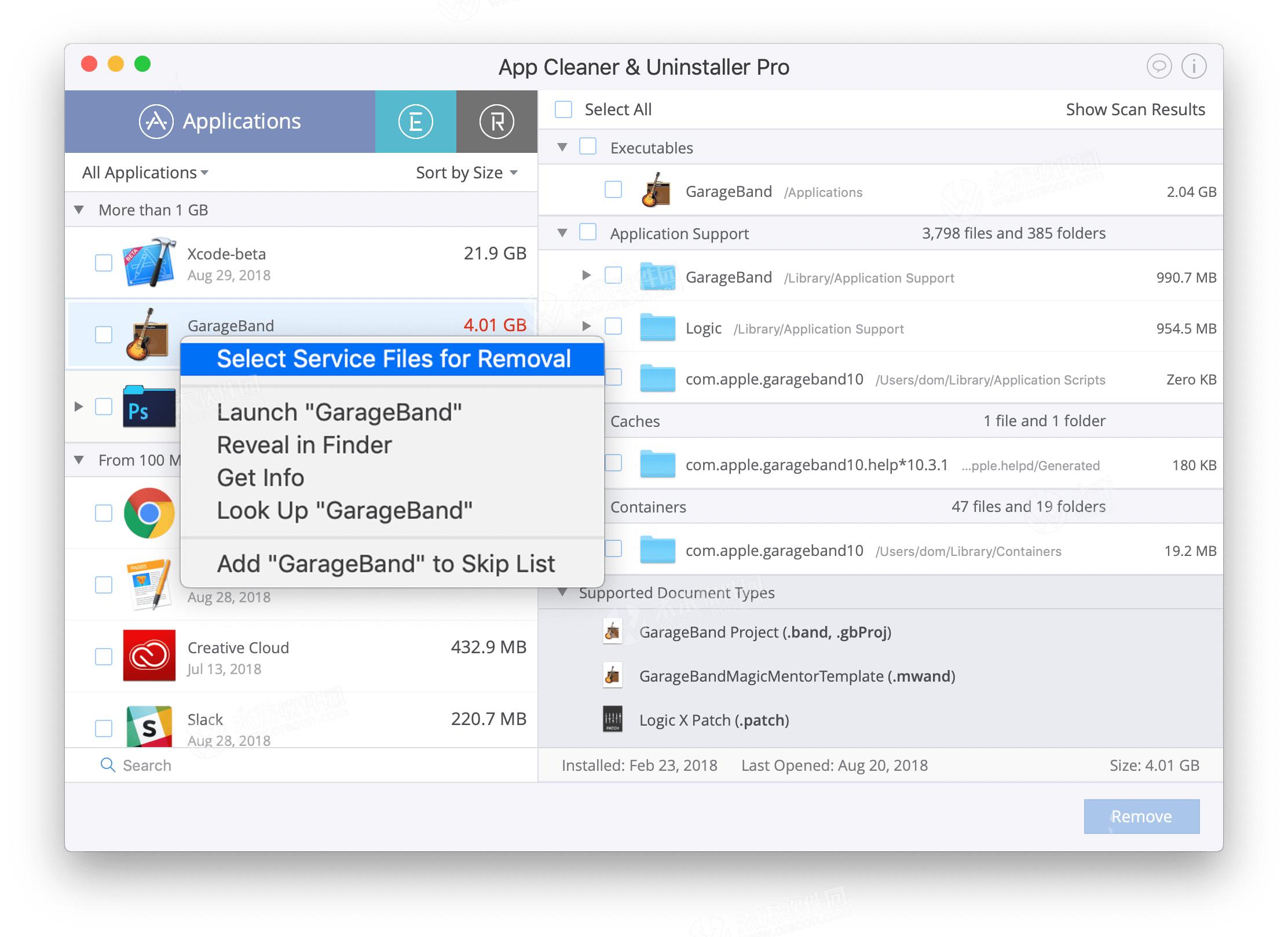Expand the GarageBand folder under Application Support
This screenshot has height=937, width=1288.
587,277
